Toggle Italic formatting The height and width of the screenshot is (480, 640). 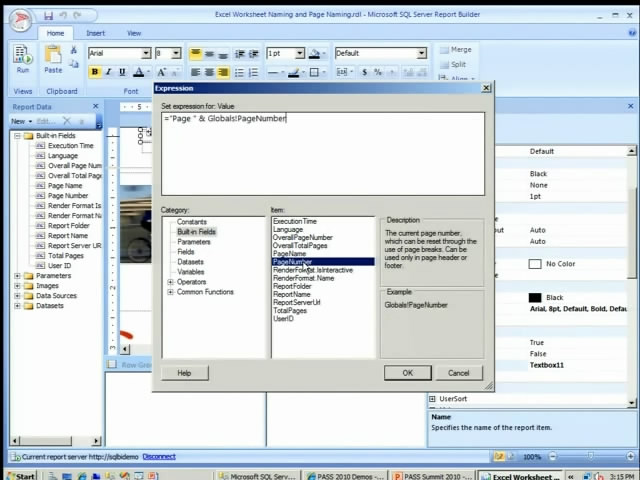coord(108,72)
